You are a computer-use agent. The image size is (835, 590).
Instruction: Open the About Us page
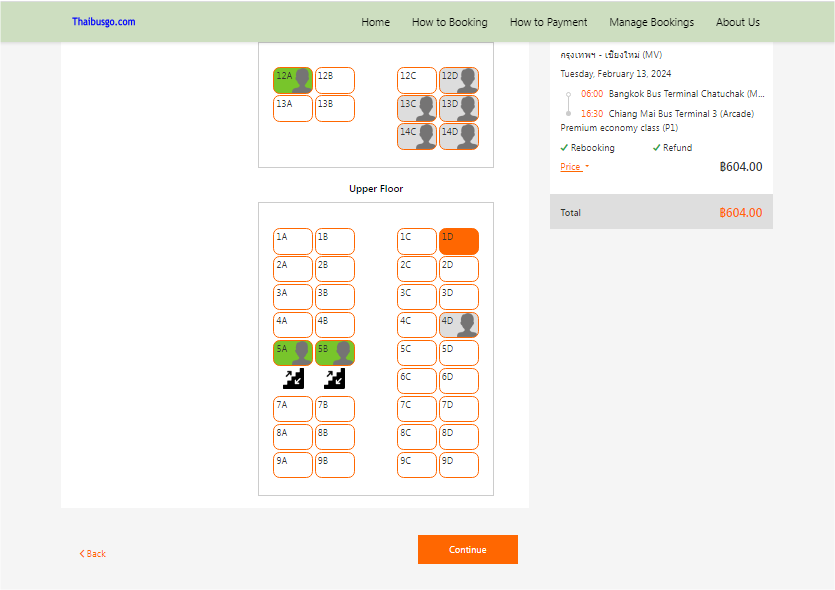737,22
